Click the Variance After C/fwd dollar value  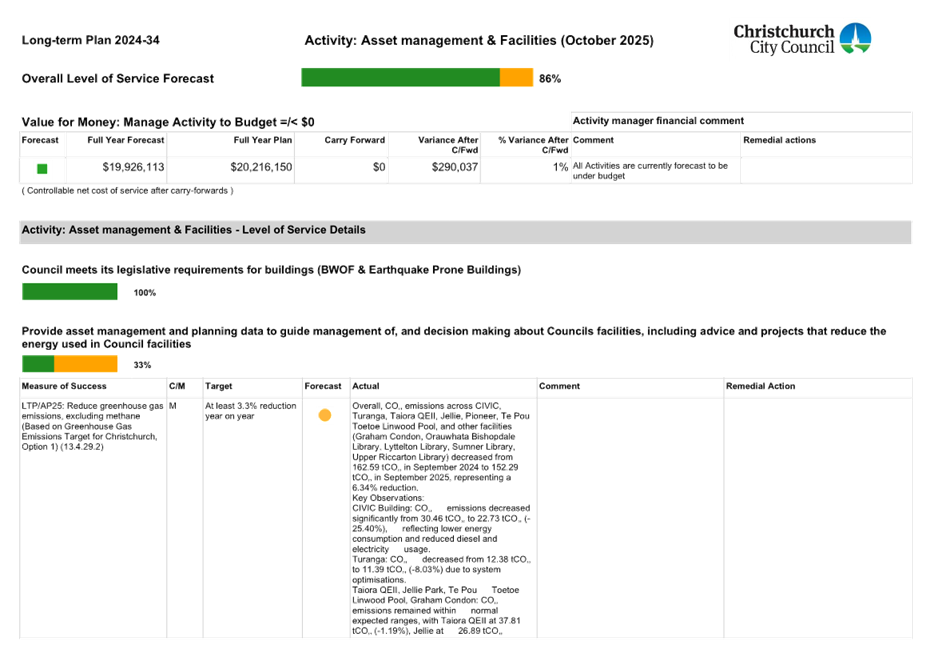pos(453,168)
